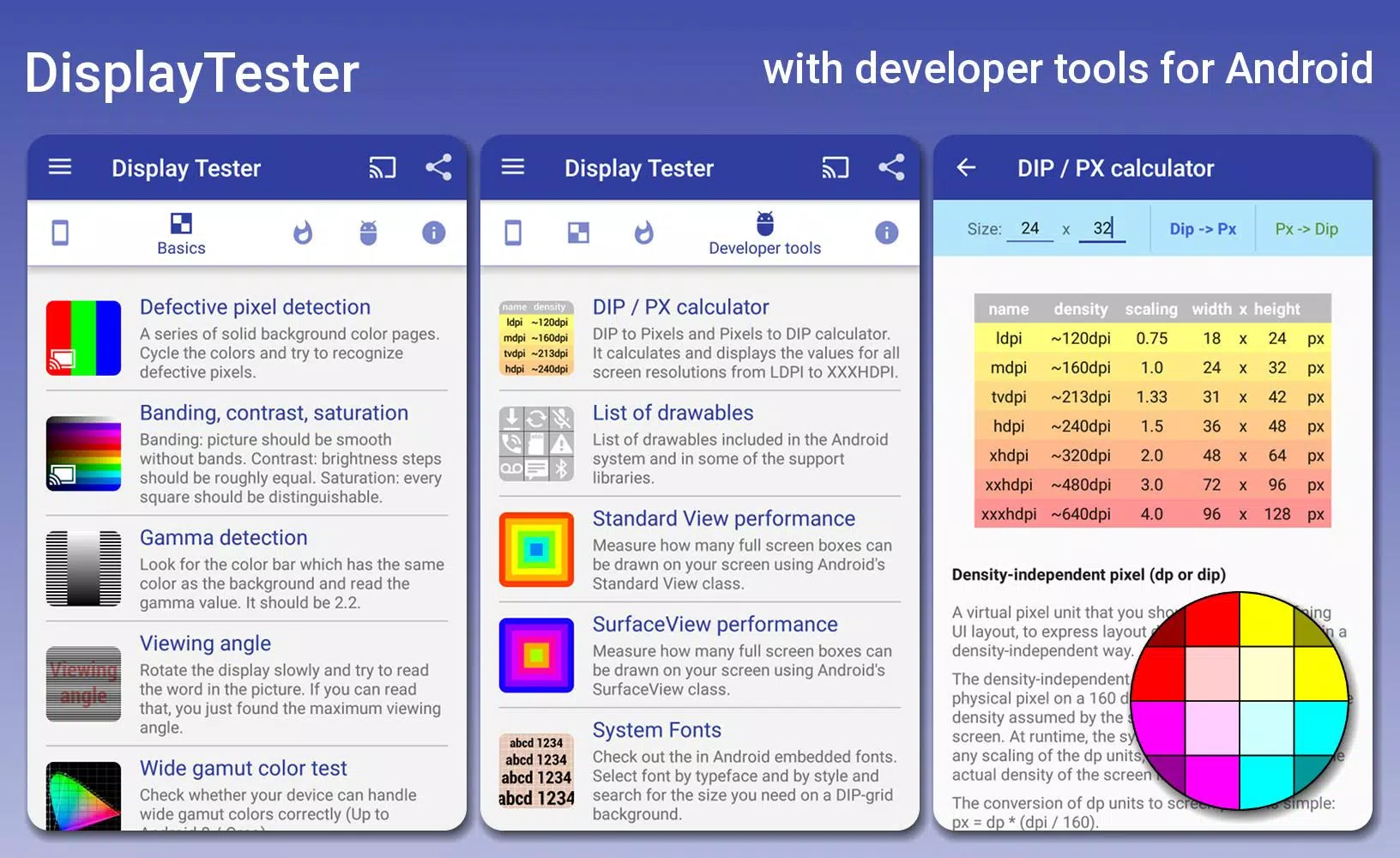Select Android bug tab icon in first screen
Viewport: 1400px width, 858px height.
(x=368, y=233)
